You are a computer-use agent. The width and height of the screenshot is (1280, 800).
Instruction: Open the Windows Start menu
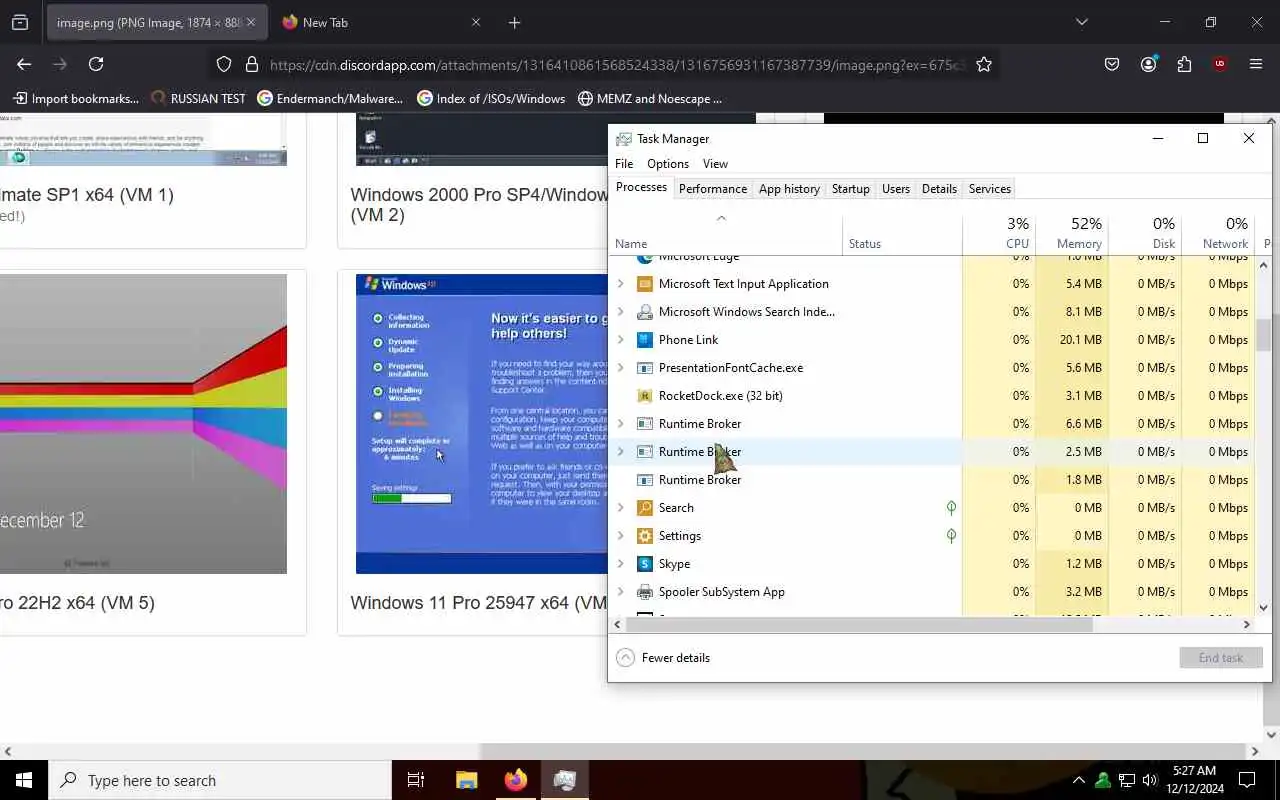[24, 780]
